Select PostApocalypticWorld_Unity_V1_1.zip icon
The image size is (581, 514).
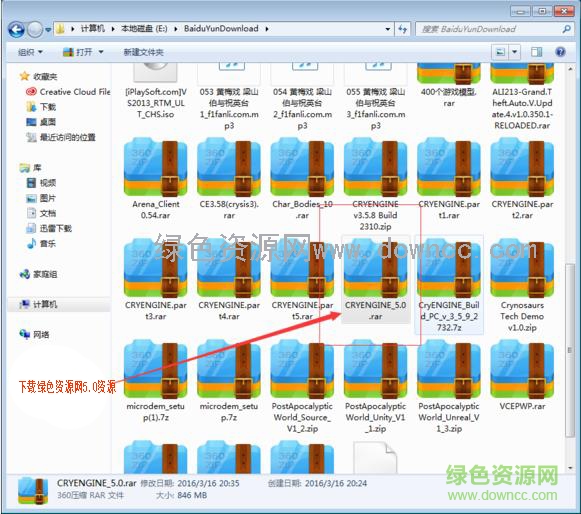(375, 369)
